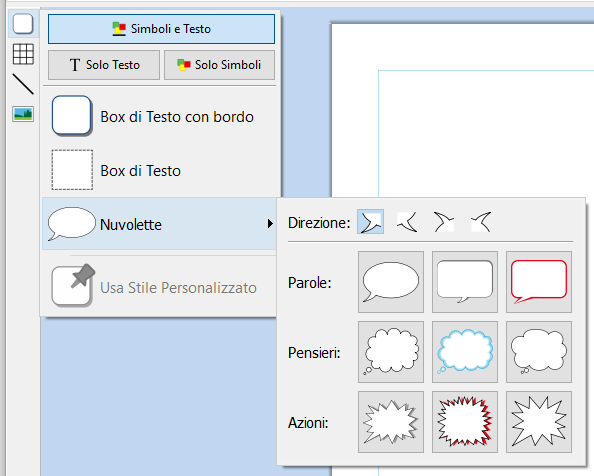594x476 pixels.
Task: Select the table grid tool icon
Action: point(23,54)
